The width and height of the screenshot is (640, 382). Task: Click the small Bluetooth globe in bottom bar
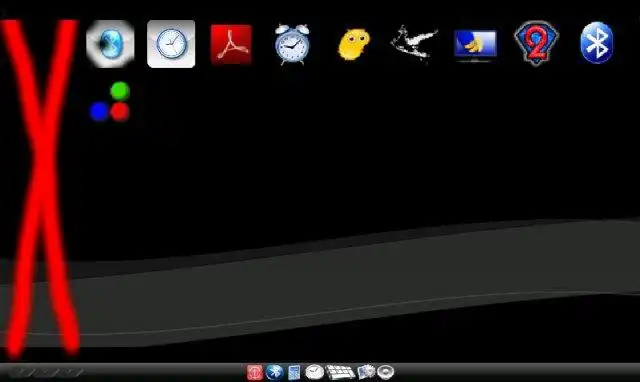pyautogui.click(x=275, y=372)
